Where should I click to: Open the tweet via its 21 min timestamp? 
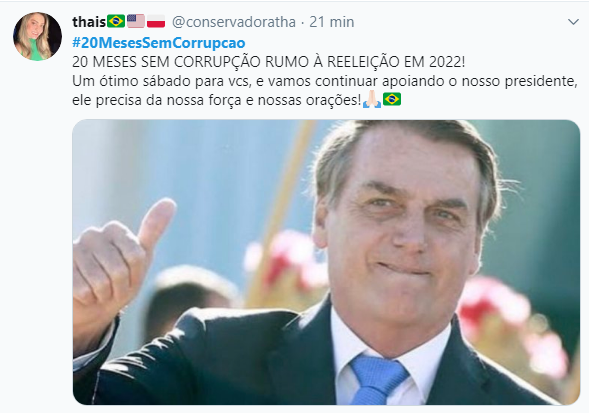[x=331, y=22]
